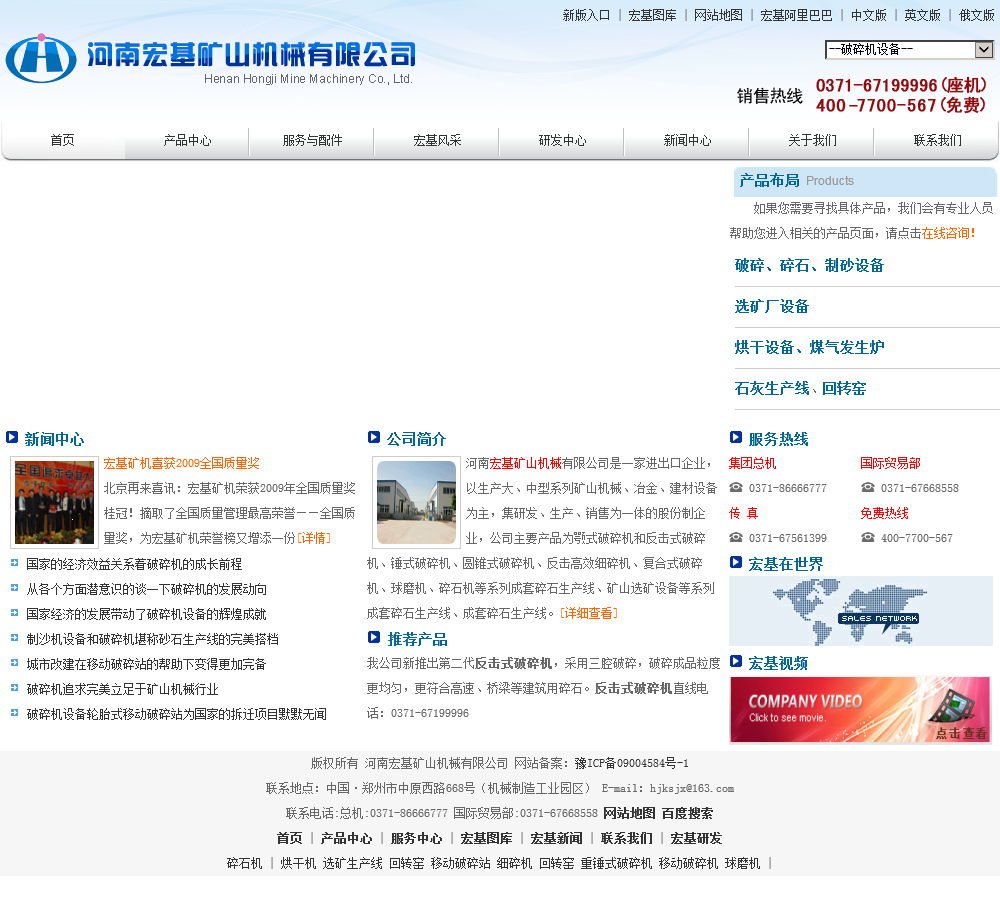
Task: Open 烘干设备、煤气发生炉 category
Action: 809,347
